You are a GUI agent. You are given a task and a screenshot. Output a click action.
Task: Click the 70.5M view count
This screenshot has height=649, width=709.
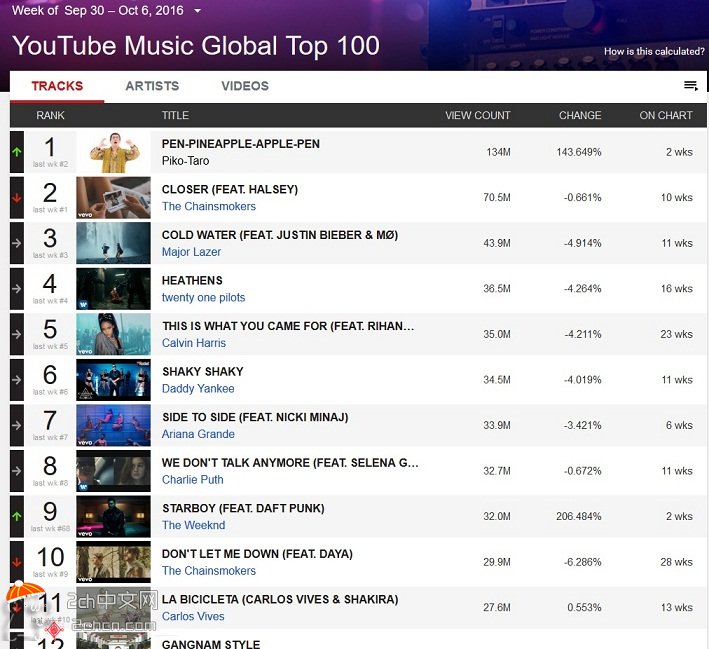tap(497, 198)
